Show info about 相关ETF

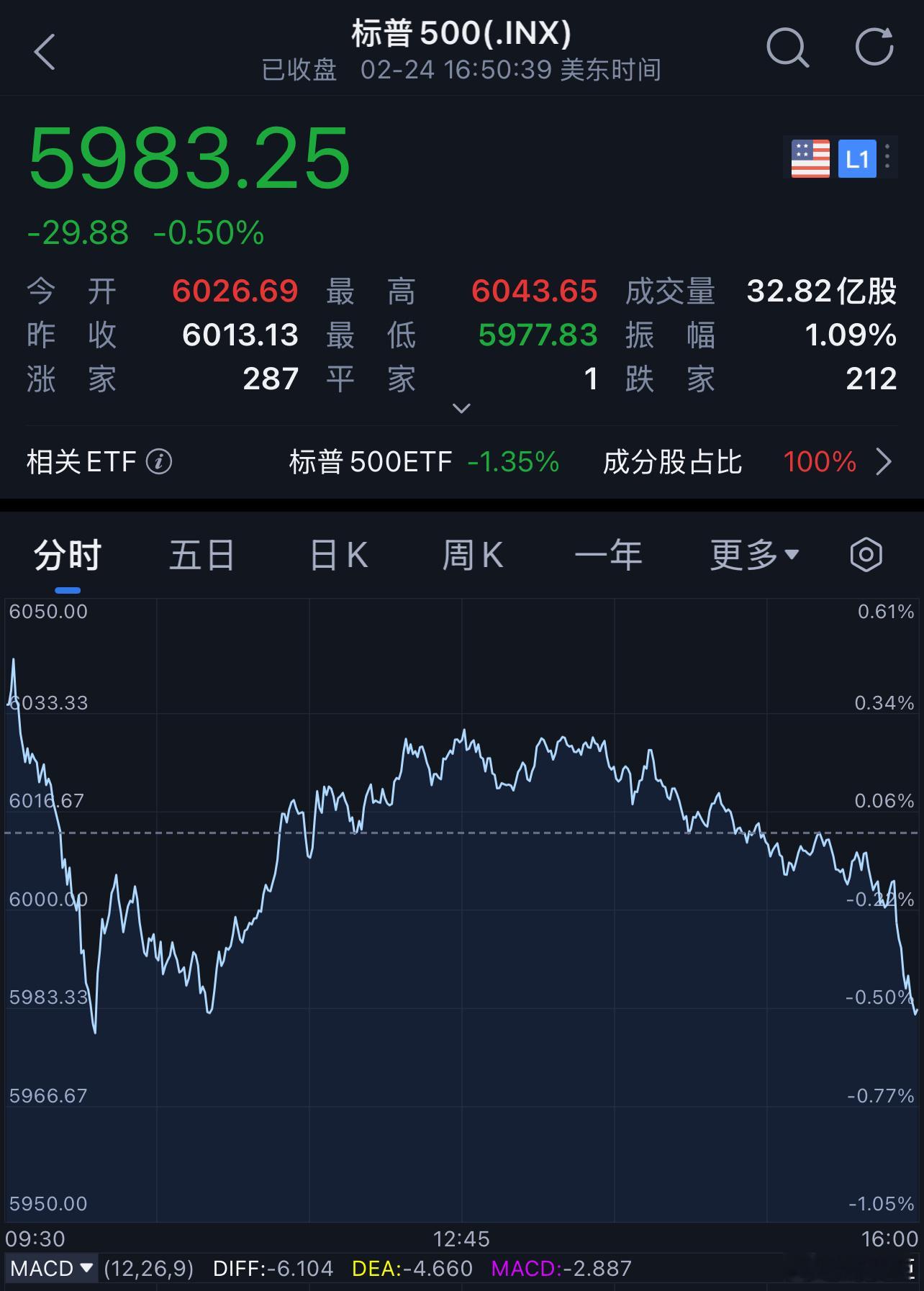(159, 461)
